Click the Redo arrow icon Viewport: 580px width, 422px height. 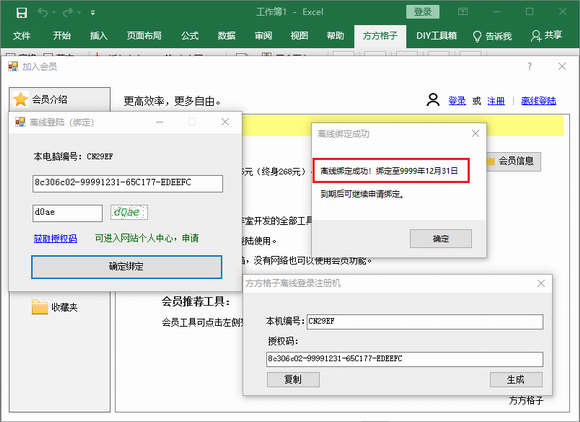[x=68, y=13]
